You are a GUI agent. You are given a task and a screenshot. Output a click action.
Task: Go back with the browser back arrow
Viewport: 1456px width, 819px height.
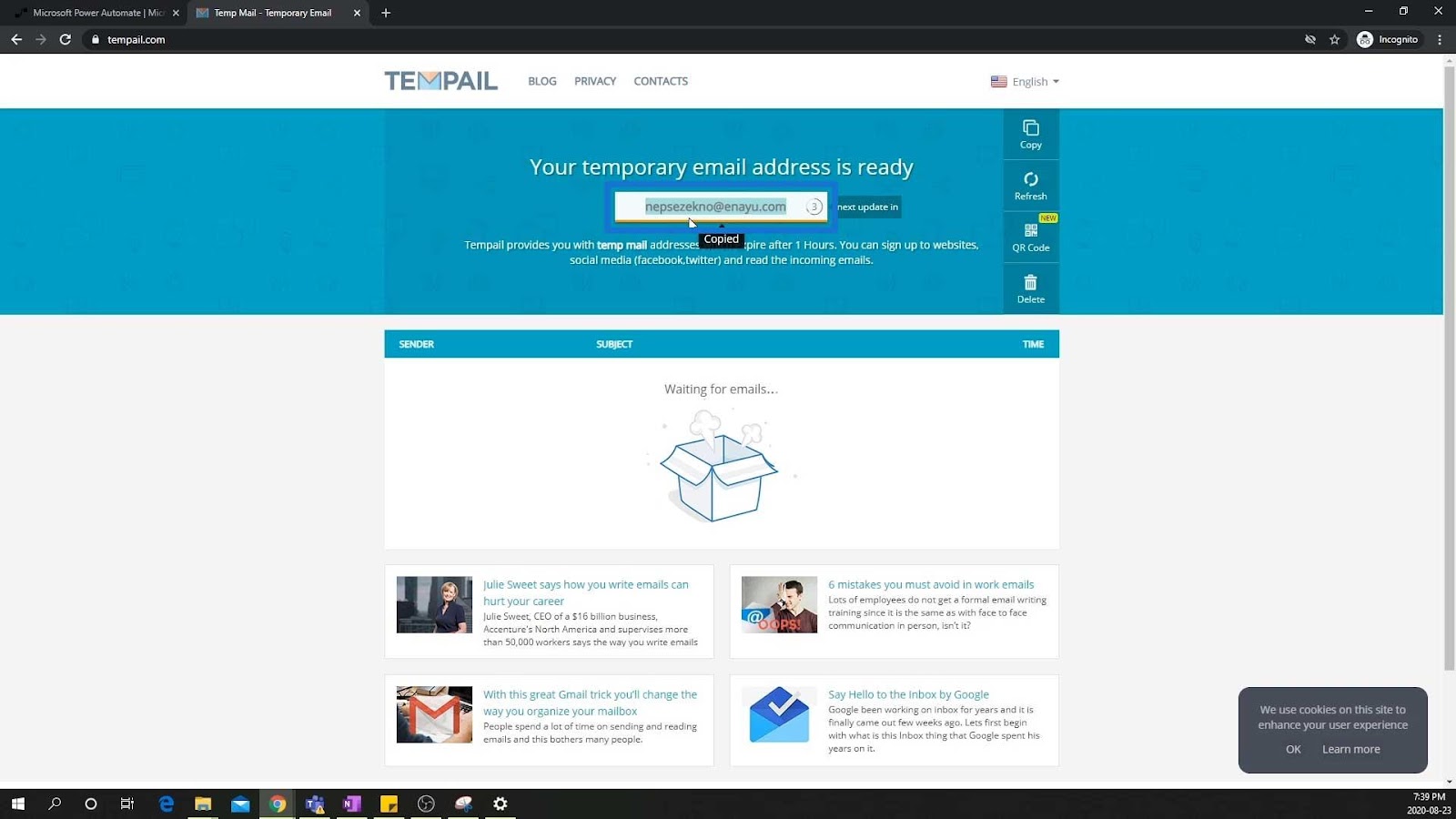[16, 39]
